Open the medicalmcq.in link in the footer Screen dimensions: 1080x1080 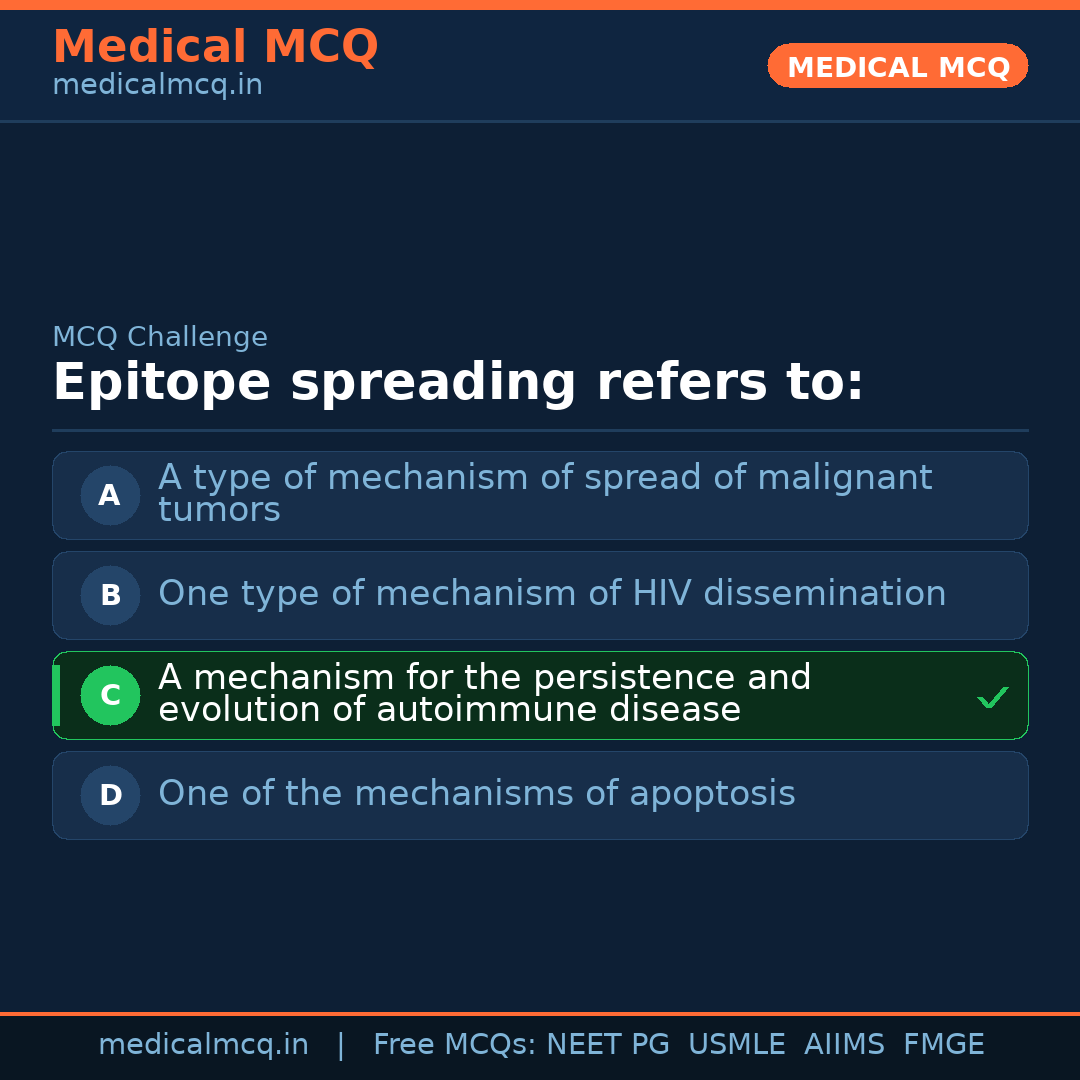[203, 1045]
